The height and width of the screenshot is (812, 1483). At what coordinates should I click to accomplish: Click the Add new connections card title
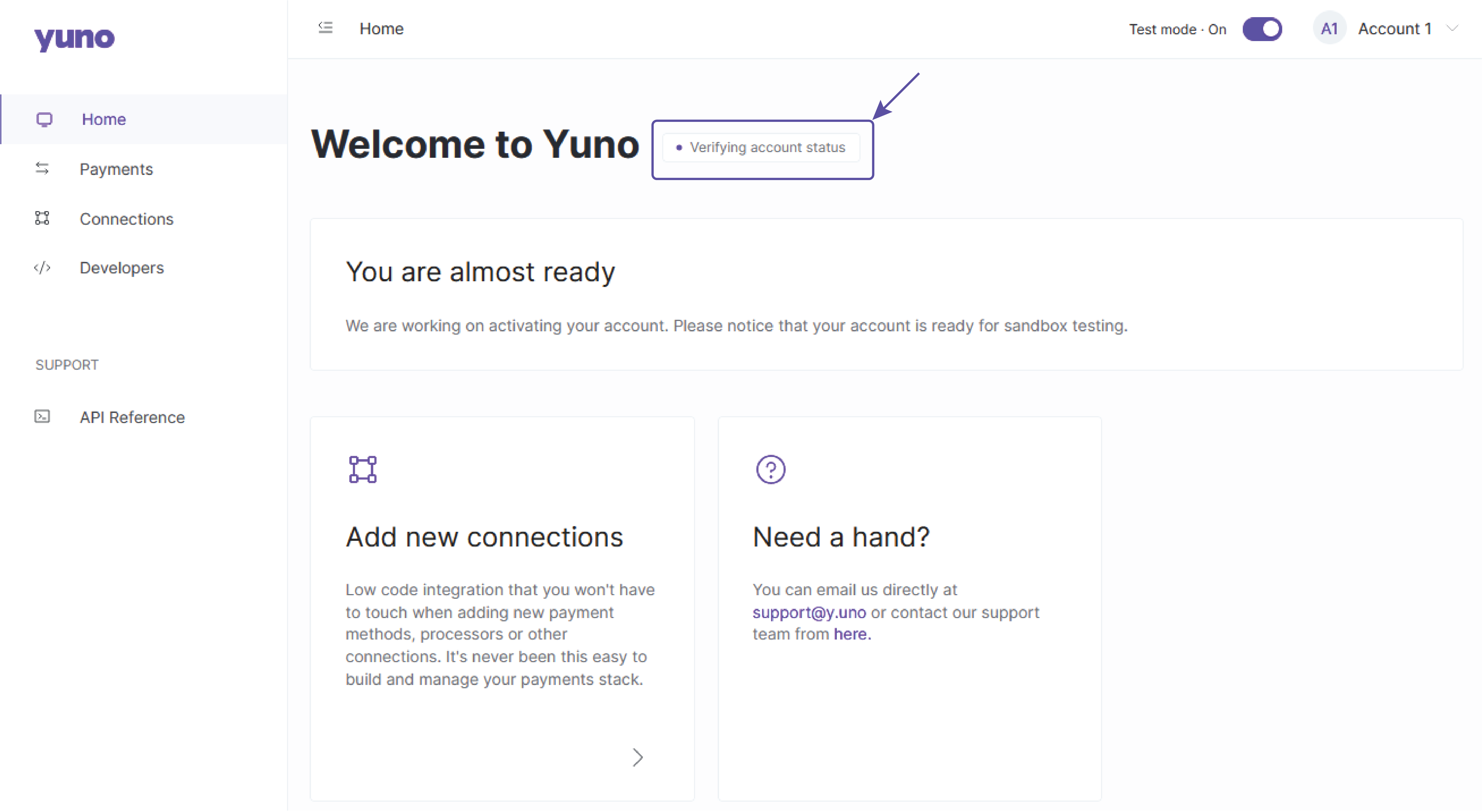[484, 537]
